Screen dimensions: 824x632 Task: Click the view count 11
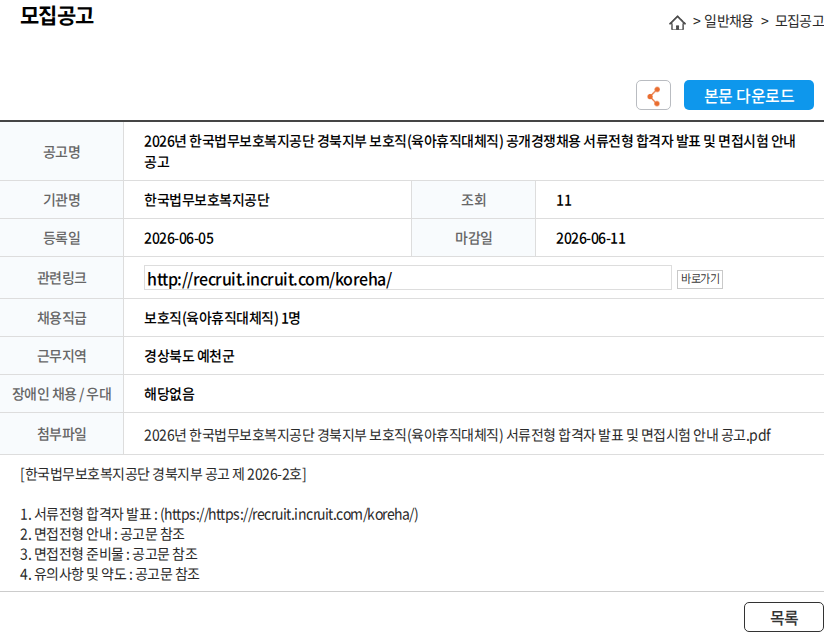click(x=563, y=201)
